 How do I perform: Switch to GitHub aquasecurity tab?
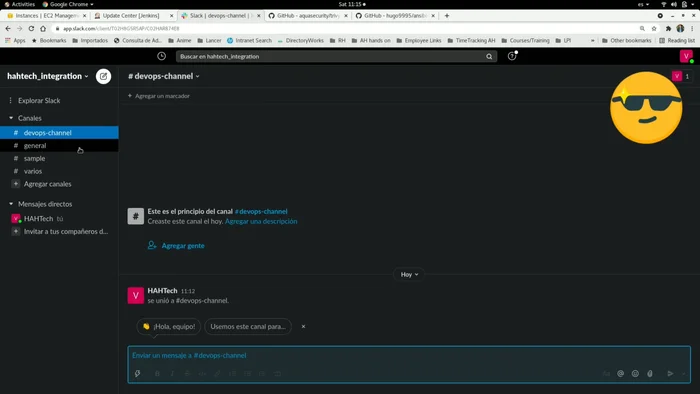(x=308, y=16)
